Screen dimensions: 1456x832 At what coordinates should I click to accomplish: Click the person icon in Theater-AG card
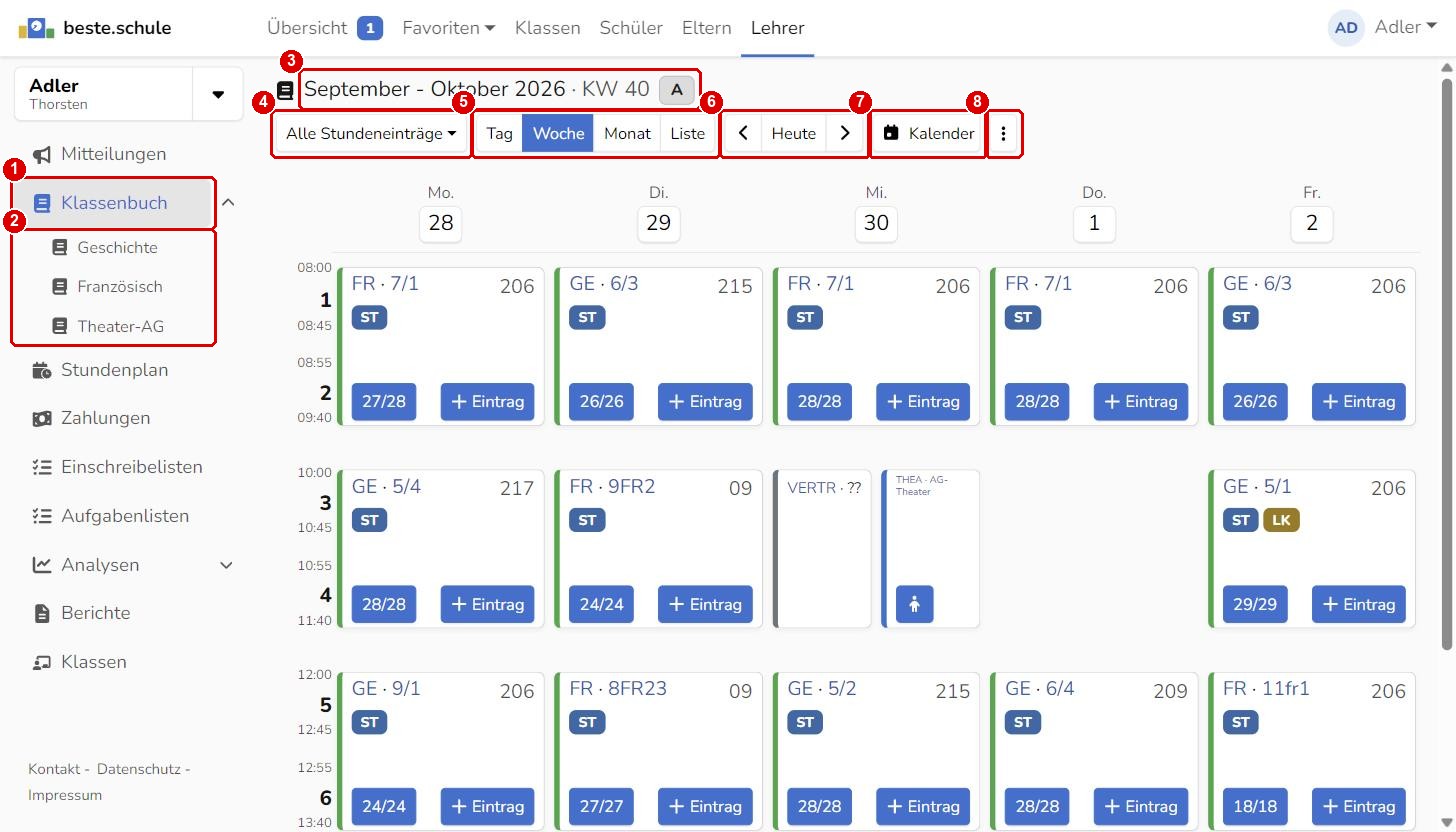point(914,604)
